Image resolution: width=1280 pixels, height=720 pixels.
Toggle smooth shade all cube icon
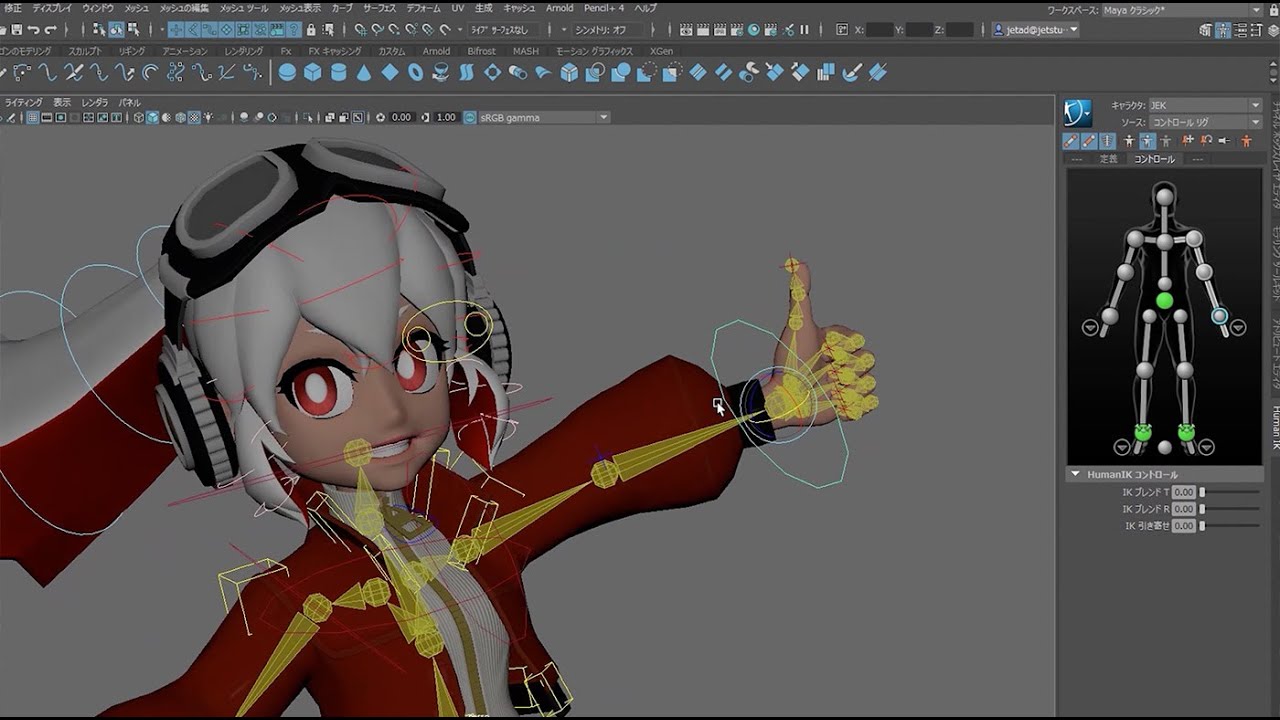(x=152, y=117)
